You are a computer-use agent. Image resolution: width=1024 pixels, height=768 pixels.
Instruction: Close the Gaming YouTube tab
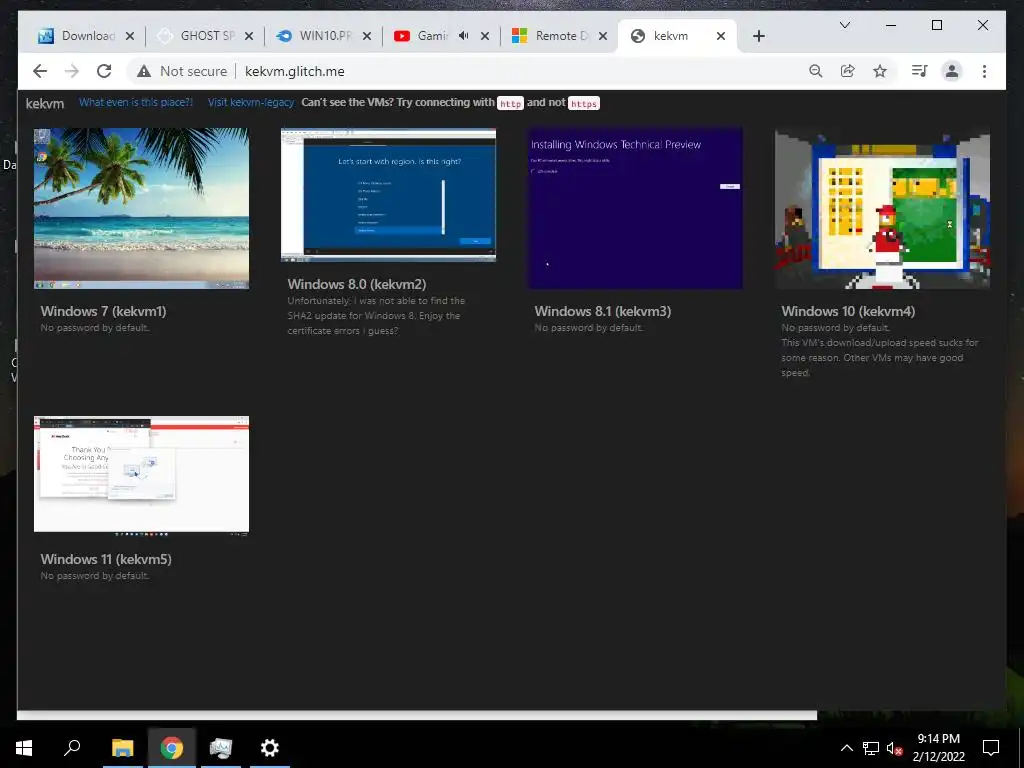(485, 36)
